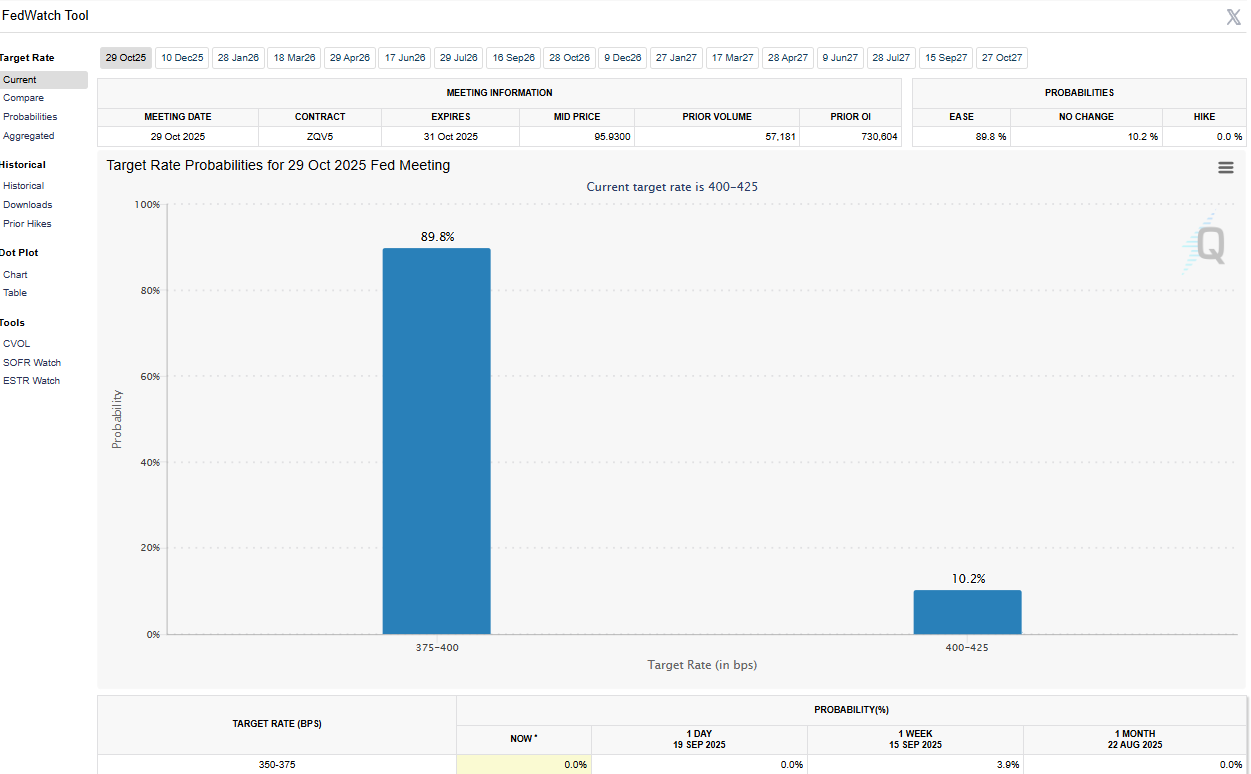Click the 29 Oct 2025 meeting date cell

[x=178, y=137]
